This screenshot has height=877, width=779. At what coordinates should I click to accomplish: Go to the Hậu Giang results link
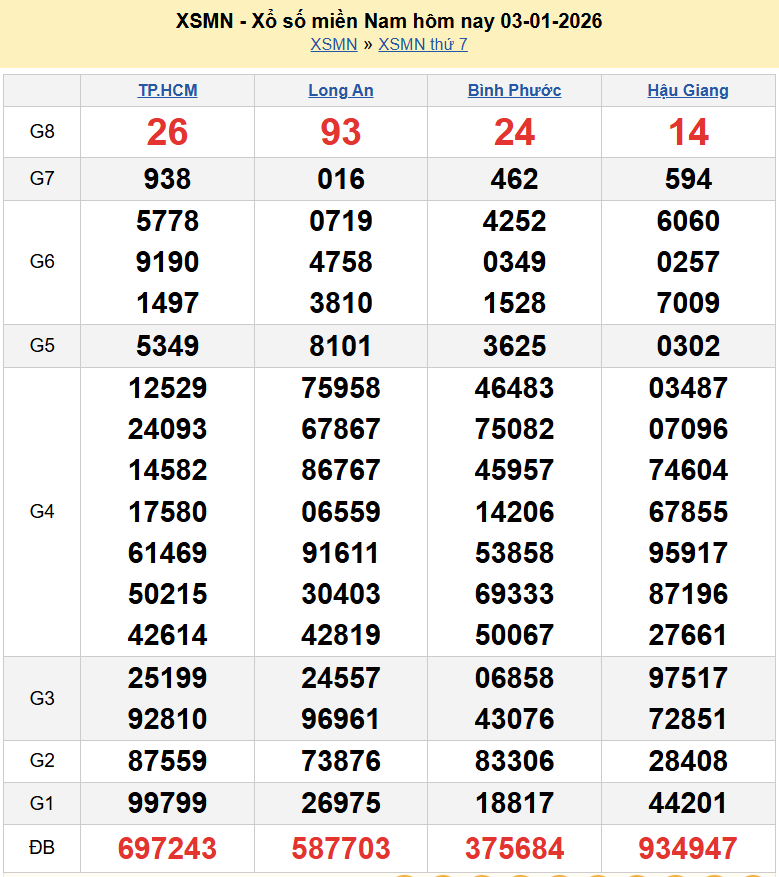click(688, 90)
